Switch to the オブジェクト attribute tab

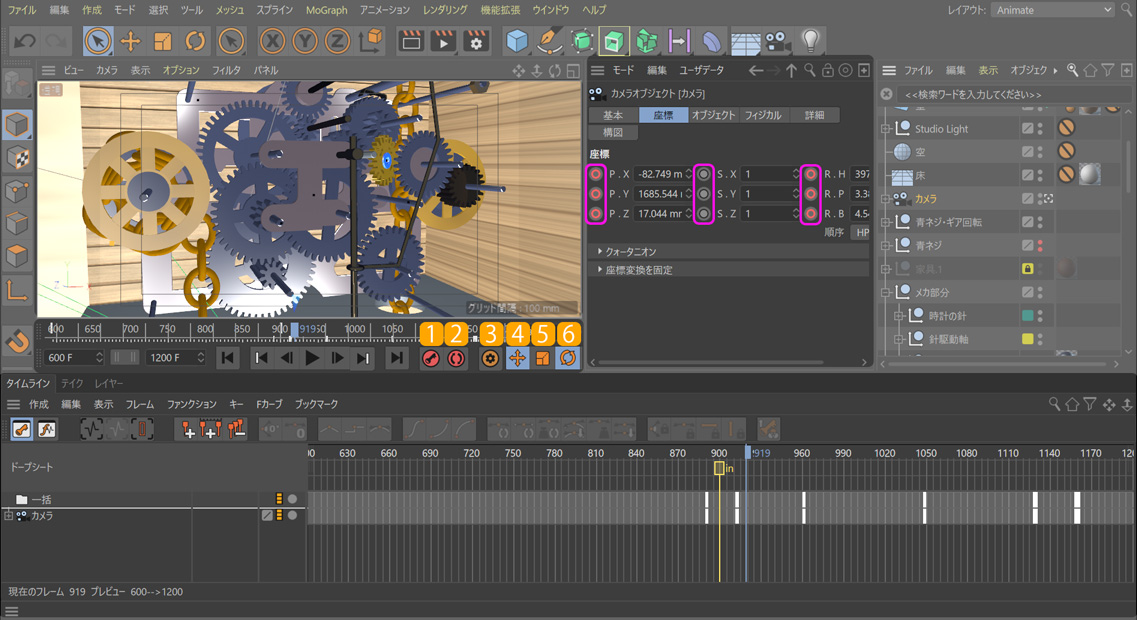coord(713,115)
